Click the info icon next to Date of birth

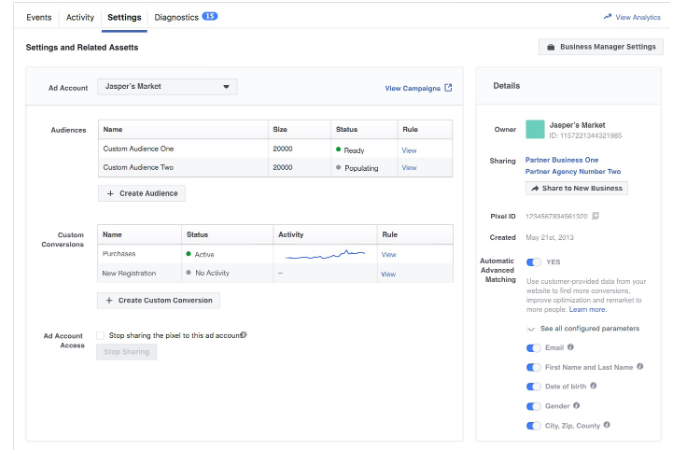(593, 386)
